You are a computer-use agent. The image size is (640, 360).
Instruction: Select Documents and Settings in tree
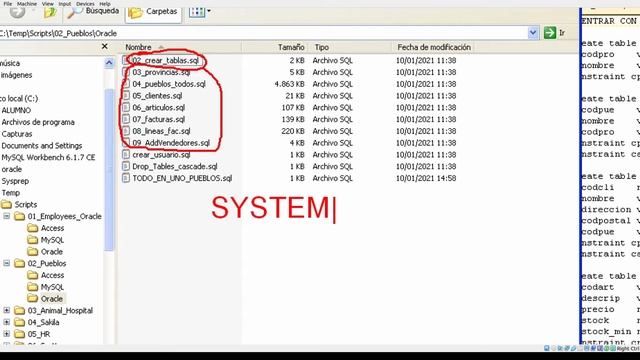pyautogui.click(x=42, y=146)
